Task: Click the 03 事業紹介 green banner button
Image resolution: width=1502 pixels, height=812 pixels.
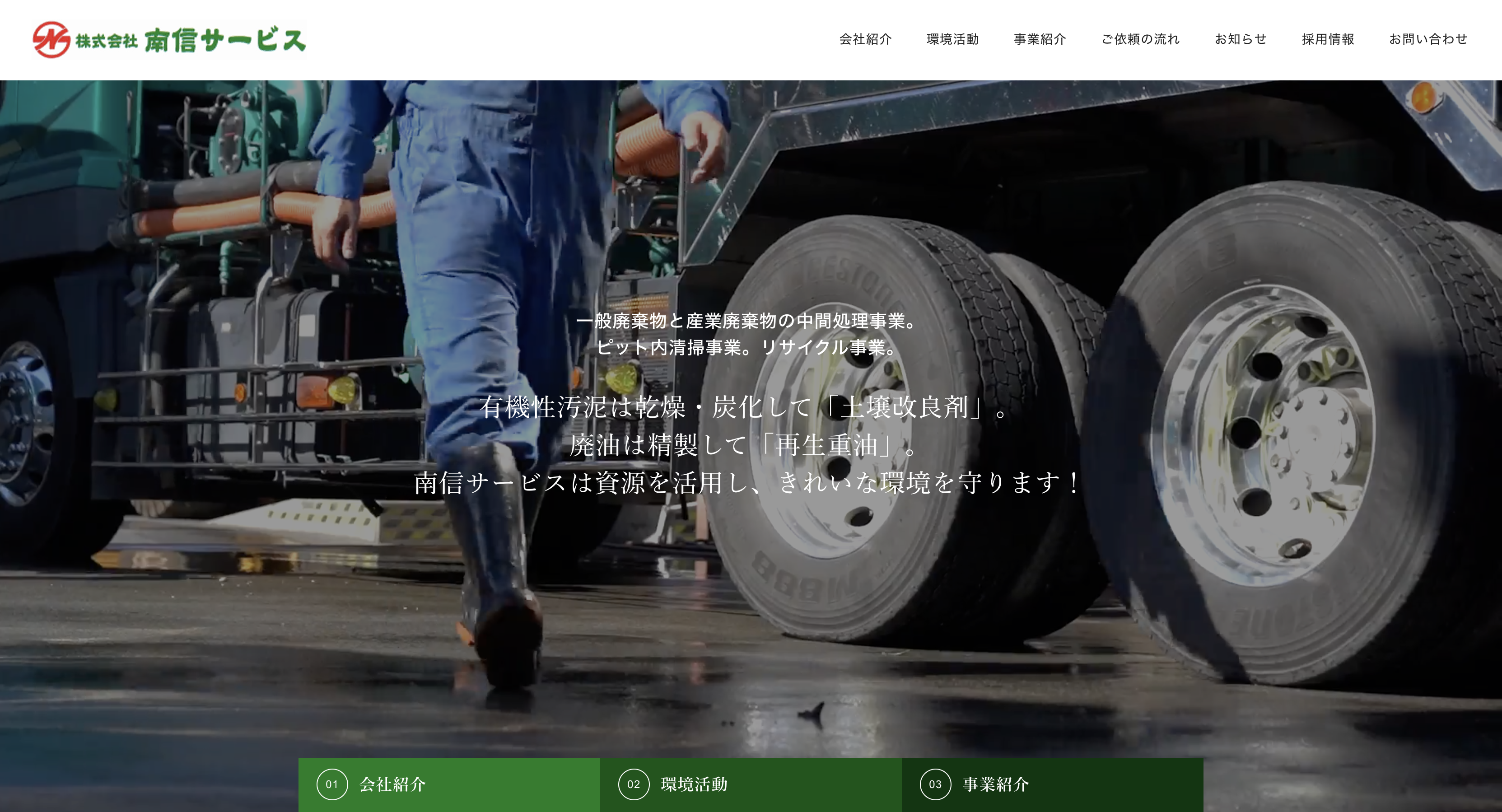Action: point(1053,784)
